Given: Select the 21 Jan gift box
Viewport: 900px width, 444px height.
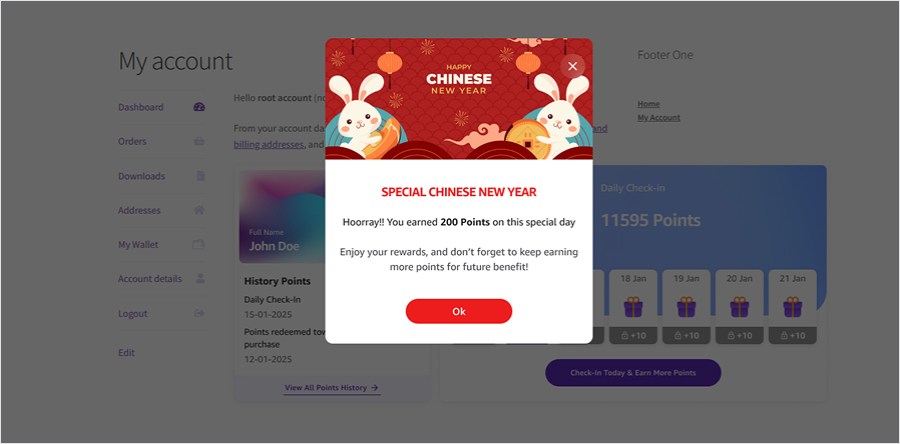Looking at the screenshot, I should click(x=792, y=307).
